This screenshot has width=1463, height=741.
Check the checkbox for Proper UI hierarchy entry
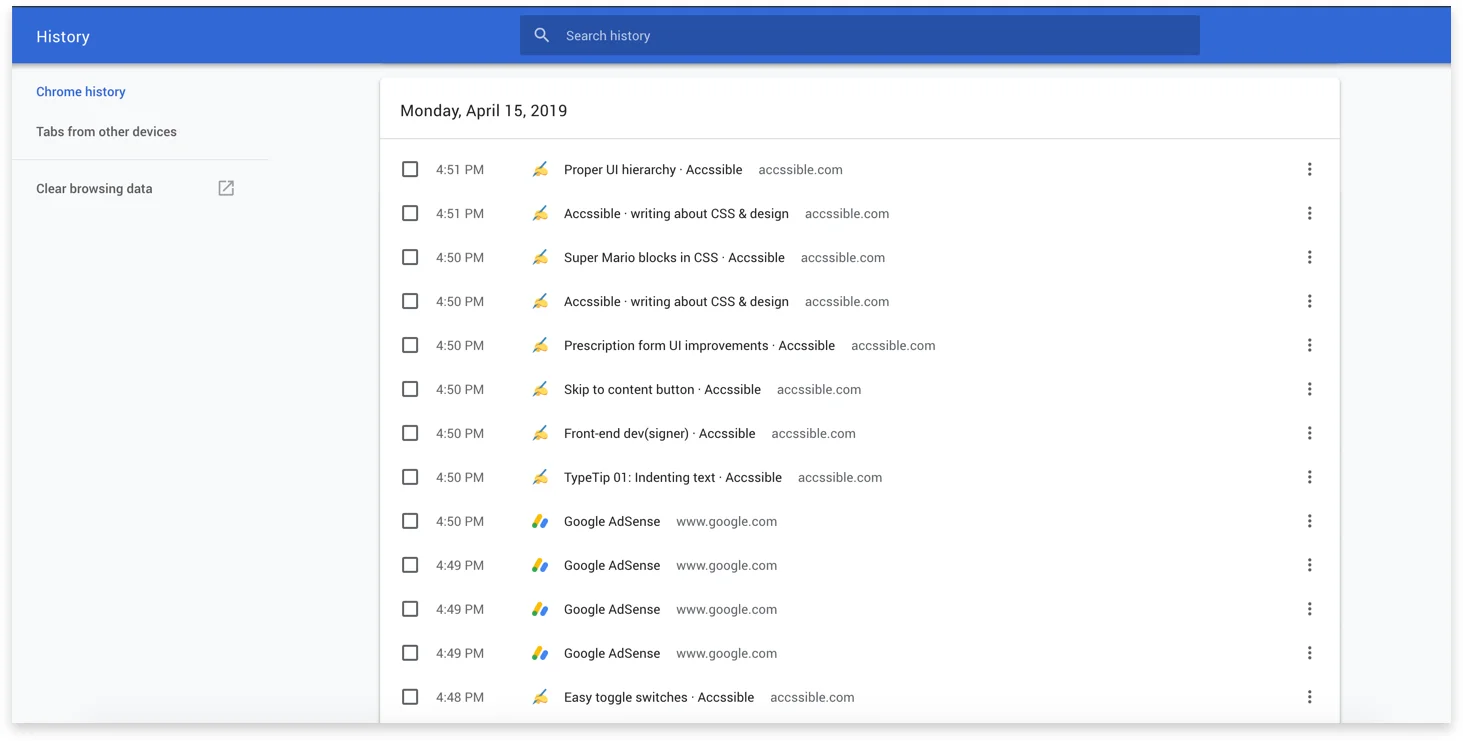(x=410, y=169)
